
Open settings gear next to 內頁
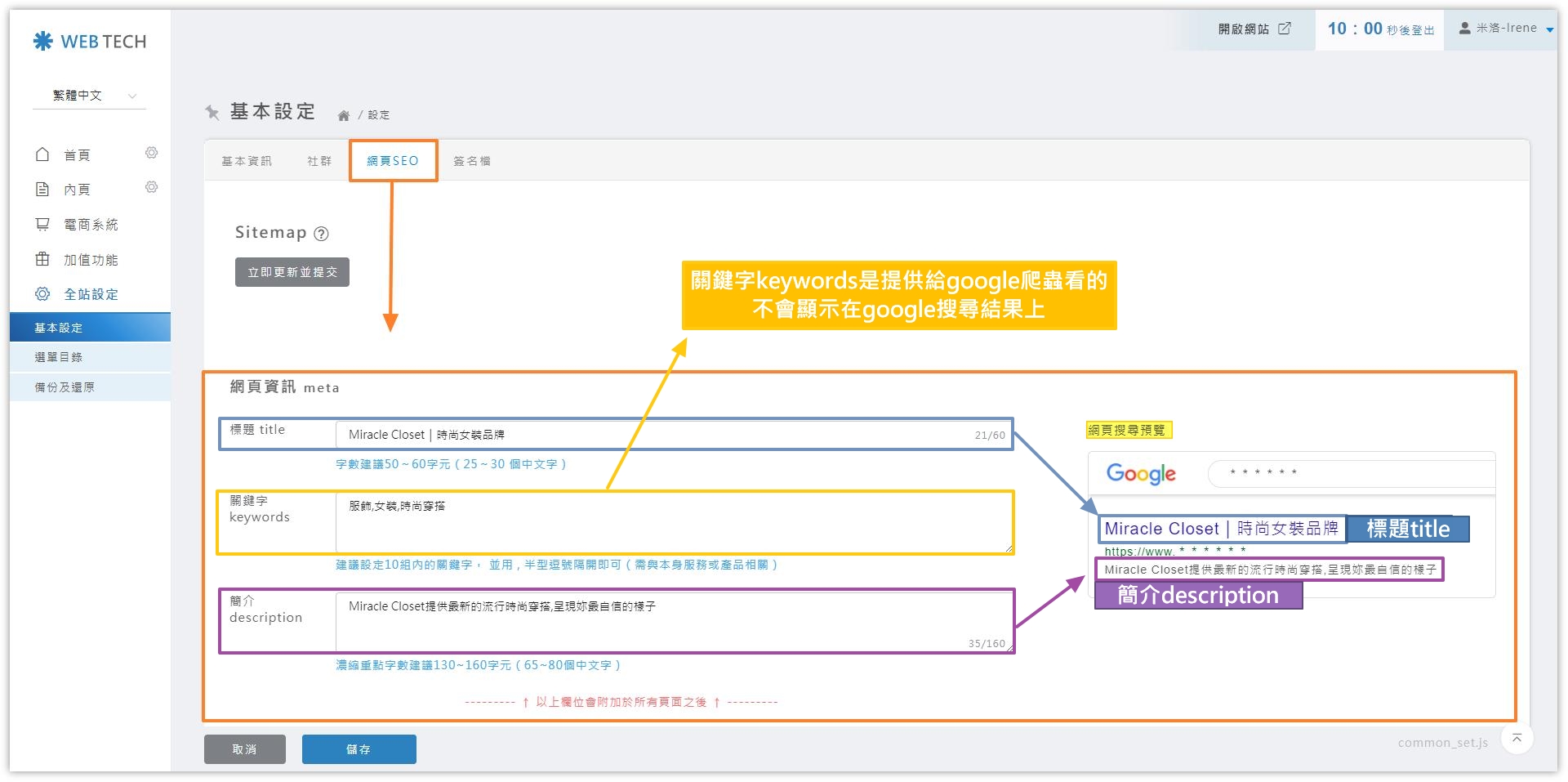coord(151,188)
